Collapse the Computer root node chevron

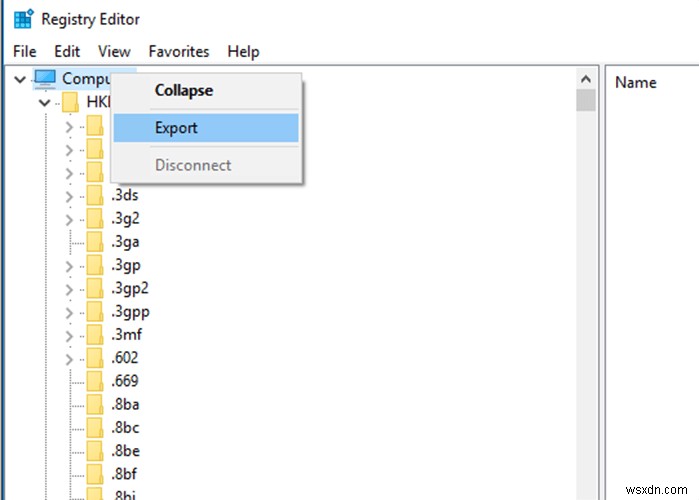(20, 79)
